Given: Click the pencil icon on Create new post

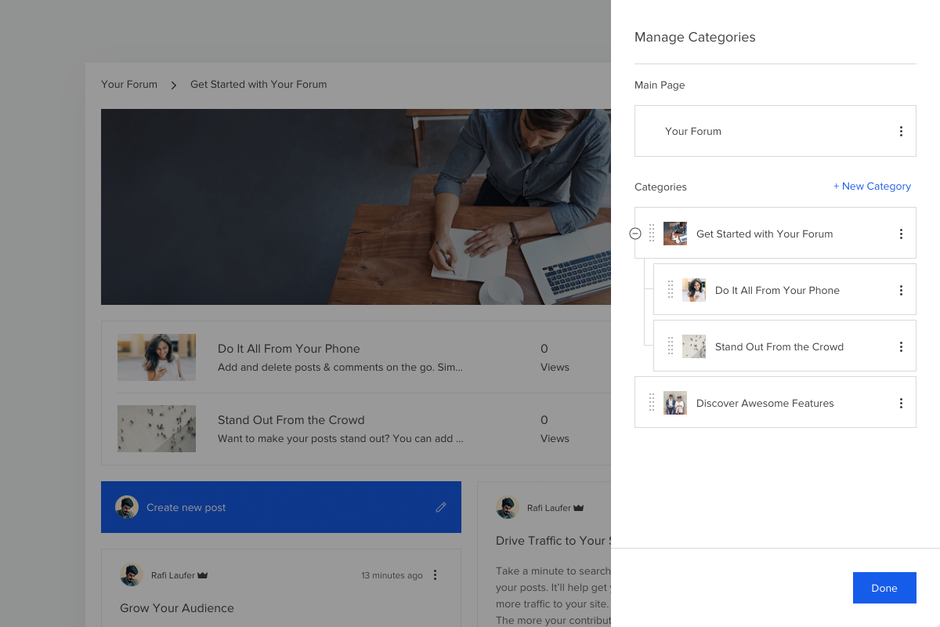Looking at the screenshot, I should click(441, 507).
